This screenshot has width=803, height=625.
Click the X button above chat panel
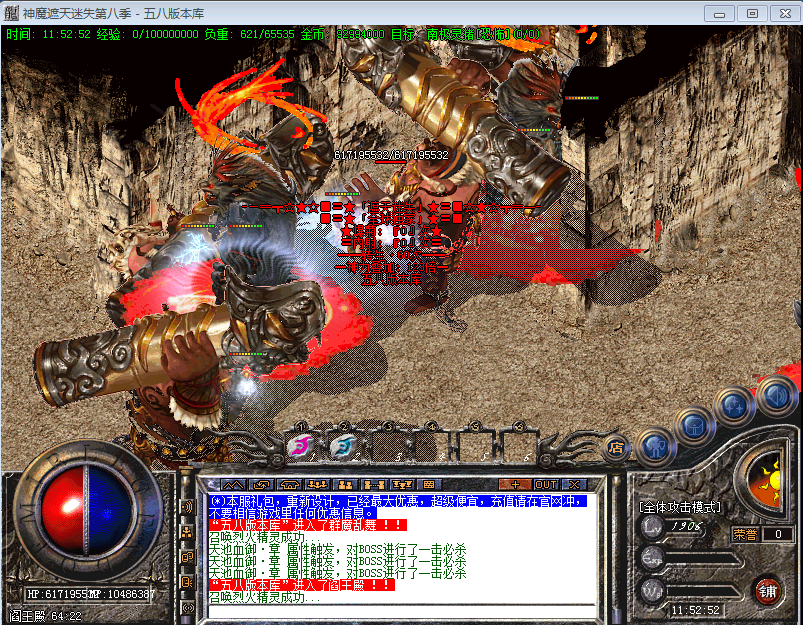574,485
